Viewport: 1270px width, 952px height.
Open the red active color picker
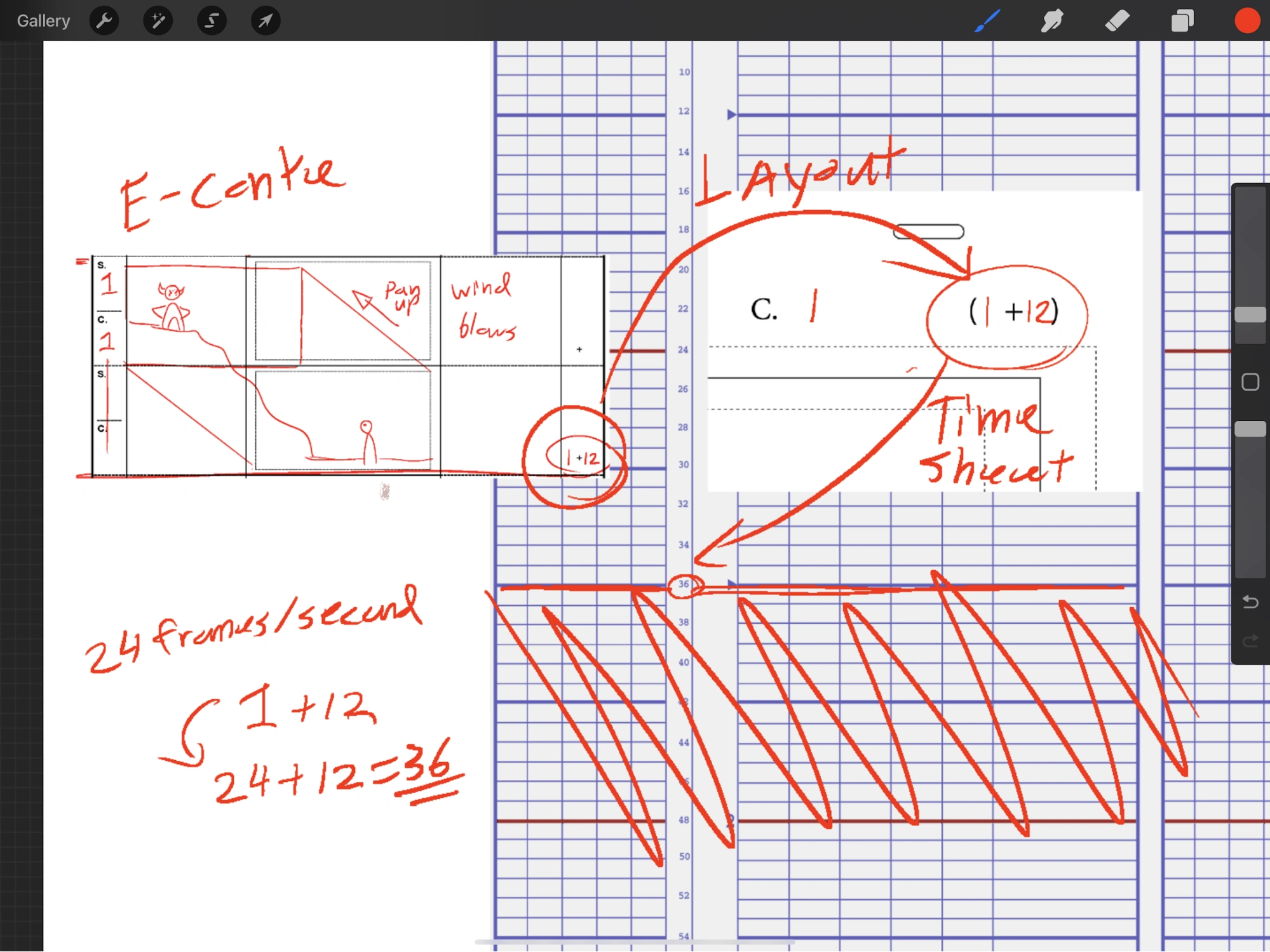pos(1246,21)
